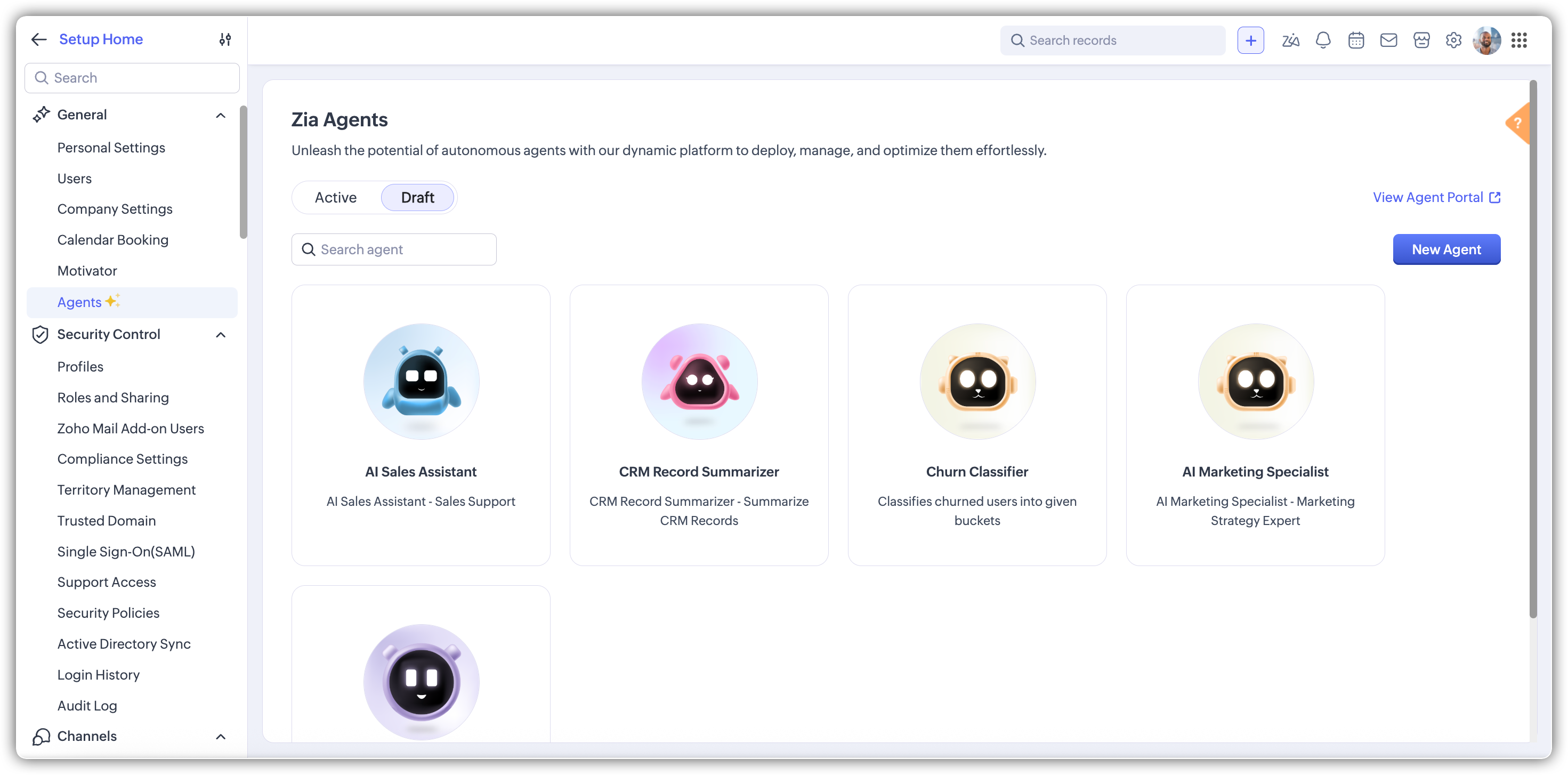Collapse the Security Control section
This screenshot has height=775, width=1568.
click(x=220, y=335)
